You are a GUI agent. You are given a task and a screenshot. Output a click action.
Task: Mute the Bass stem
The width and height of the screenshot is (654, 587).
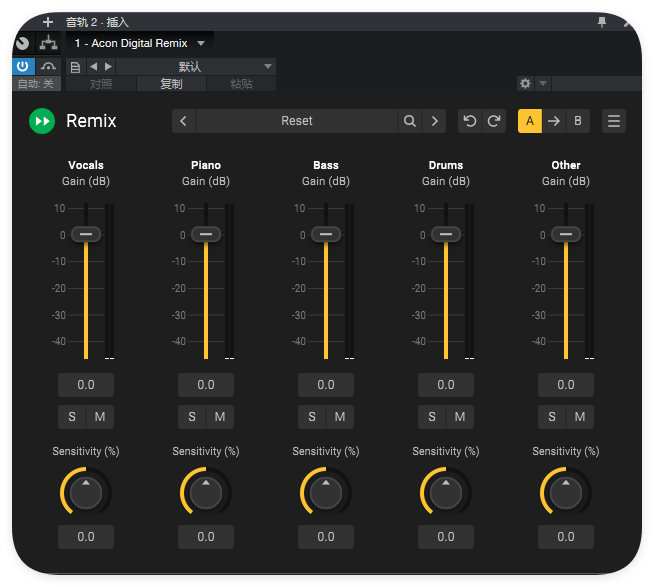pyautogui.click(x=340, y=417)
